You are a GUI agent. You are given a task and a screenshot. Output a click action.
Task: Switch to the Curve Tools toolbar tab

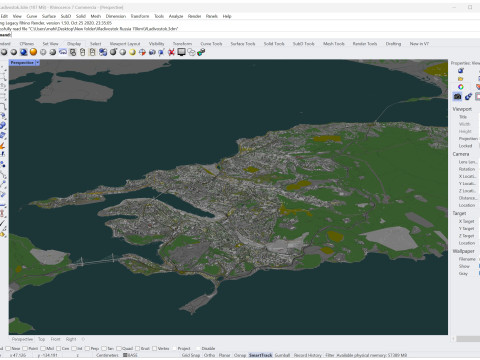pos(211,44)
